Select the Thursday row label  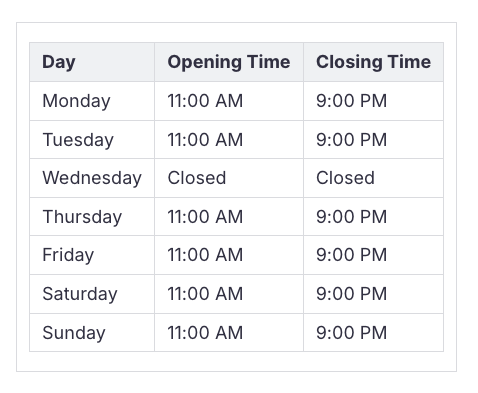point(82,217)
